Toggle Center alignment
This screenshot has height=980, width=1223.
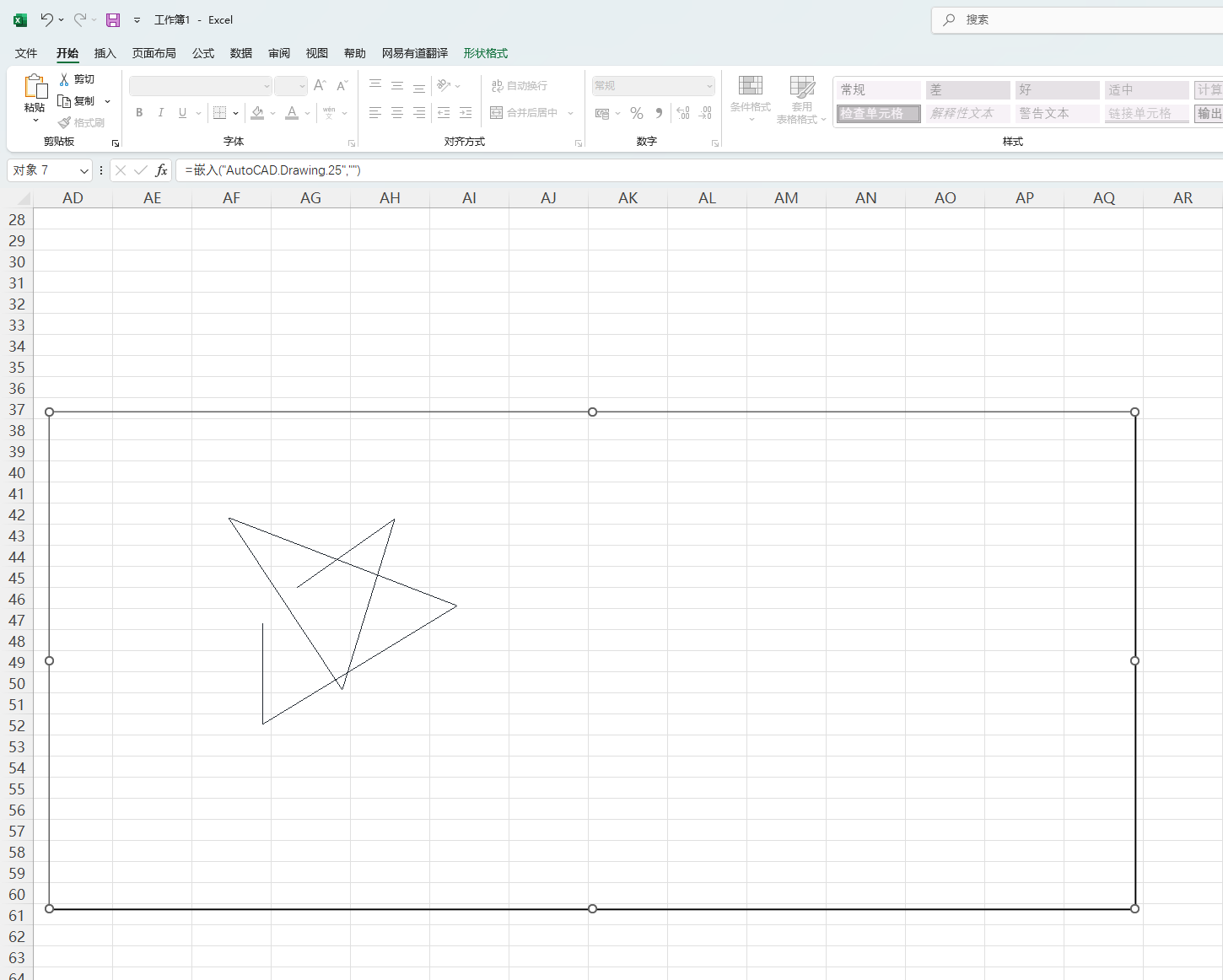coord(397,113)
